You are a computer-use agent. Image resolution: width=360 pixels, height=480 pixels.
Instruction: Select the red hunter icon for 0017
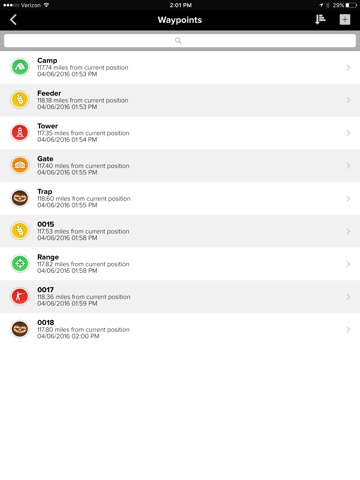[x=20, y=296]
